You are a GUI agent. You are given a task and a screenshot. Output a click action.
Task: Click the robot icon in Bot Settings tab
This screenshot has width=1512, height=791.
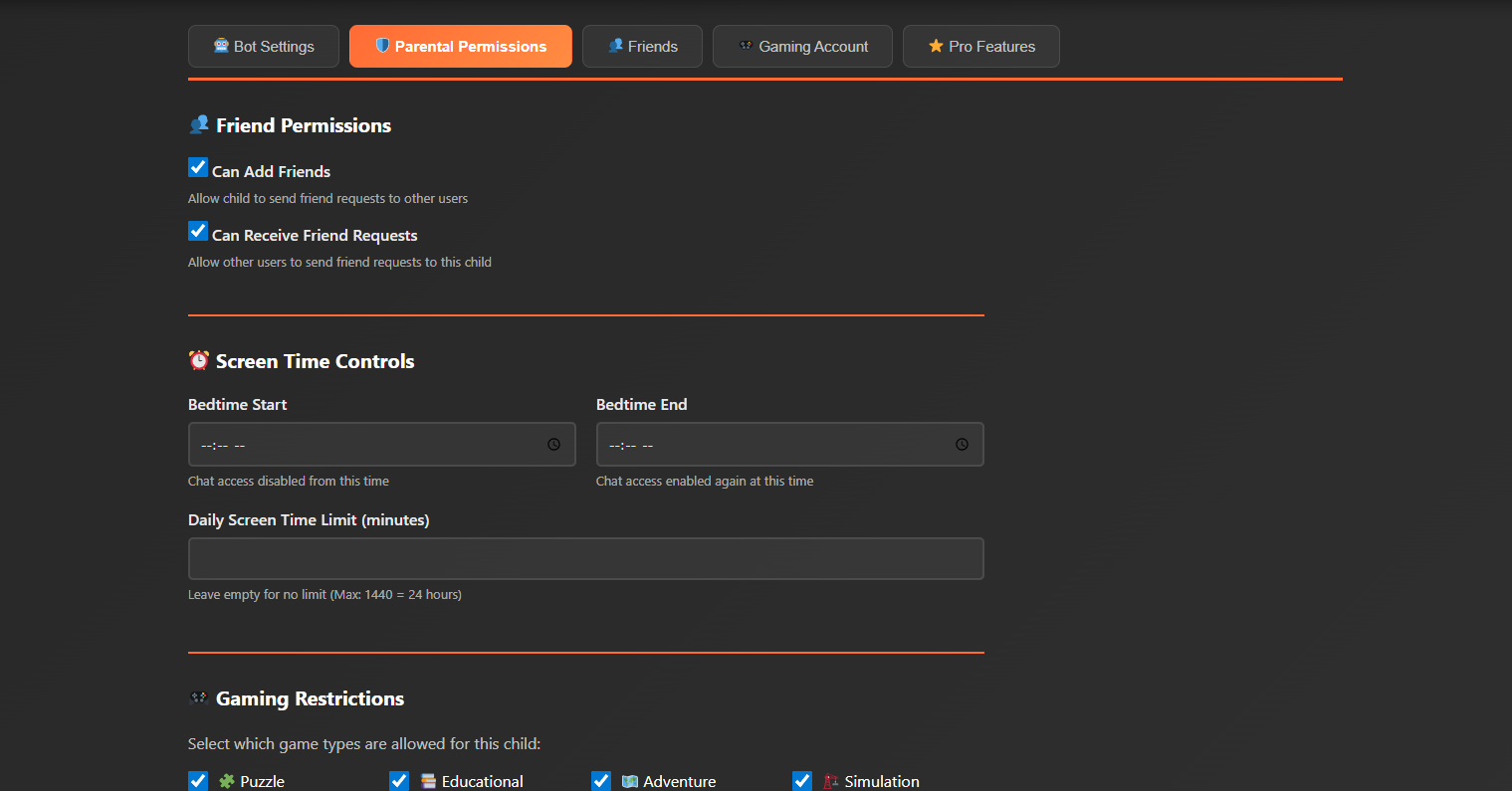(x=222, y=46)
